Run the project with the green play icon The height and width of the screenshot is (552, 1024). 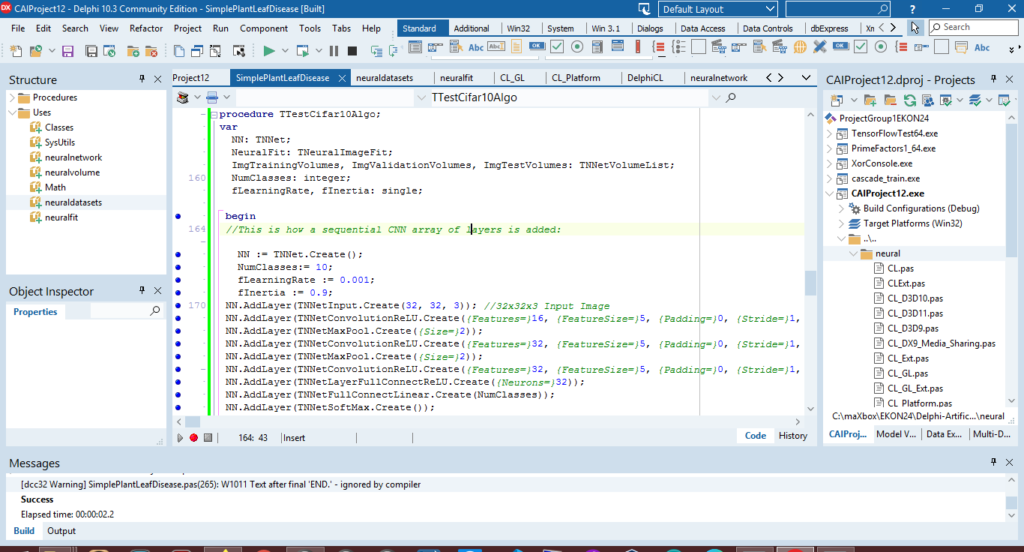(271, 50)
